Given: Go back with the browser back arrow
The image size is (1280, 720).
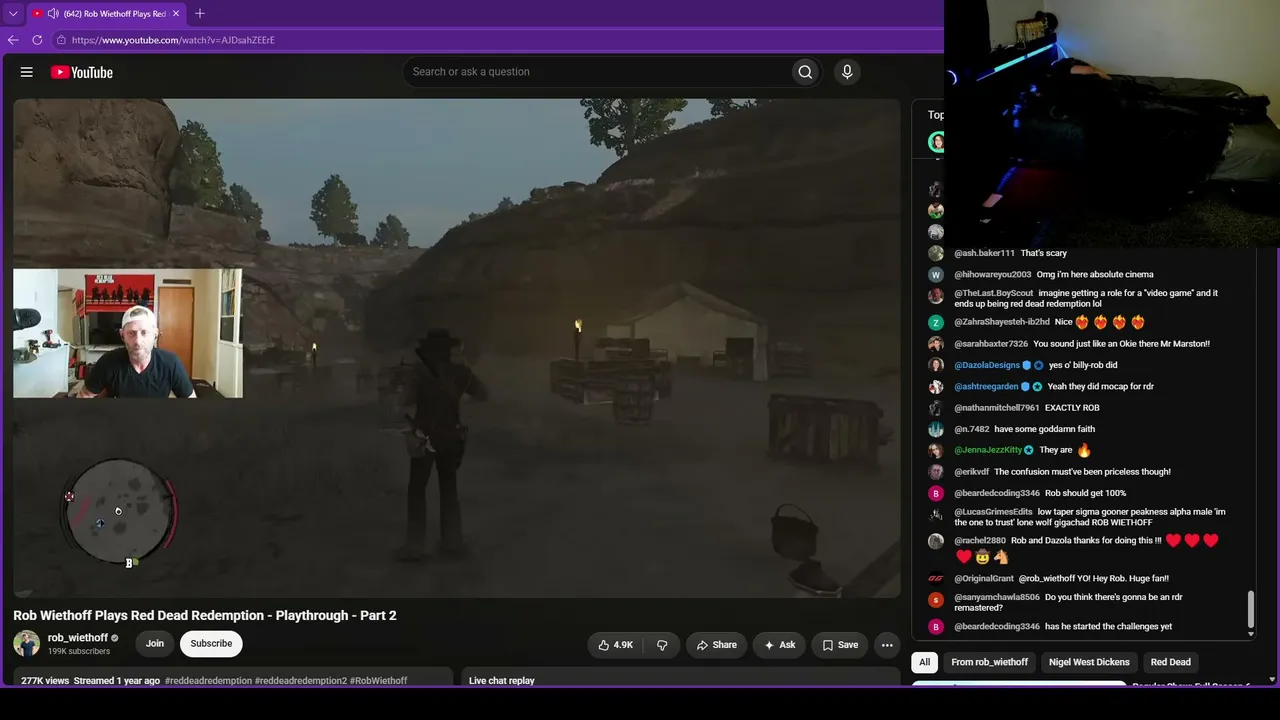Looking at the screenshot, I should pyautogui.click(x=13, y=40).
